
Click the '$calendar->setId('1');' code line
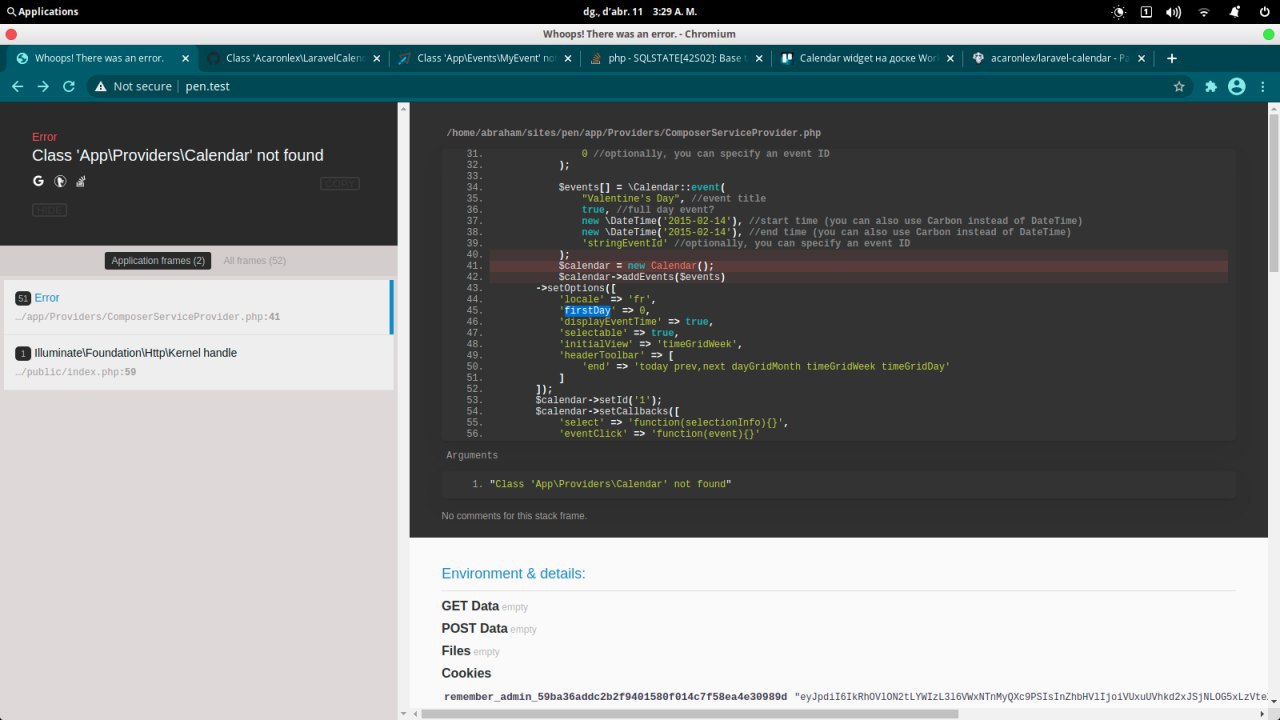(x=599, y=400)
